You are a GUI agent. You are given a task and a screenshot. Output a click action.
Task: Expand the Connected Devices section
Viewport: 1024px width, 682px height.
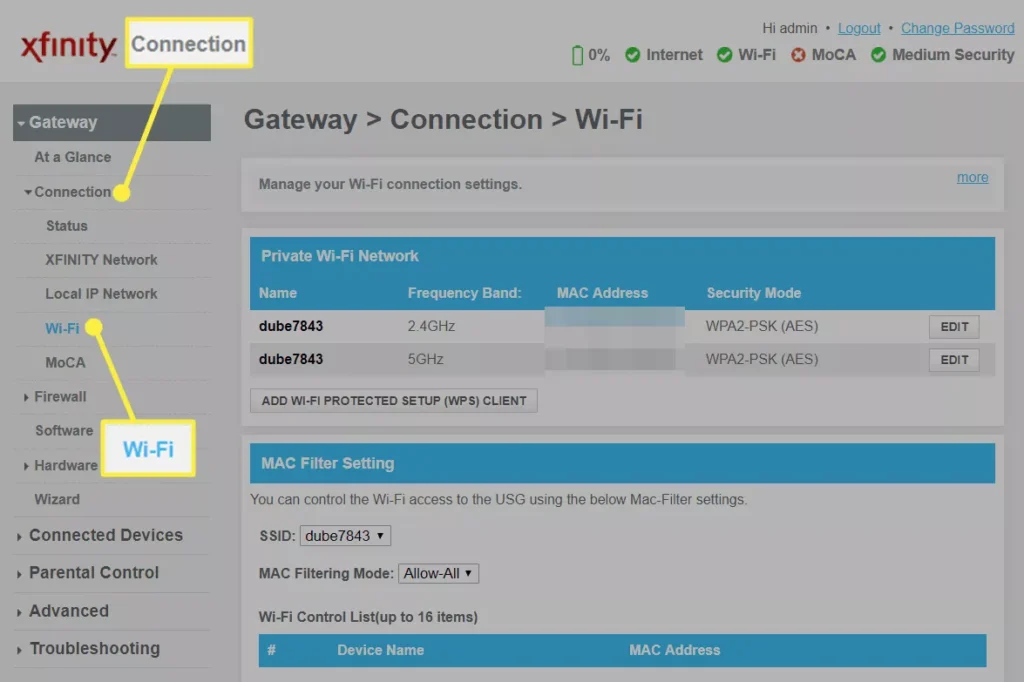pos(104,535)
